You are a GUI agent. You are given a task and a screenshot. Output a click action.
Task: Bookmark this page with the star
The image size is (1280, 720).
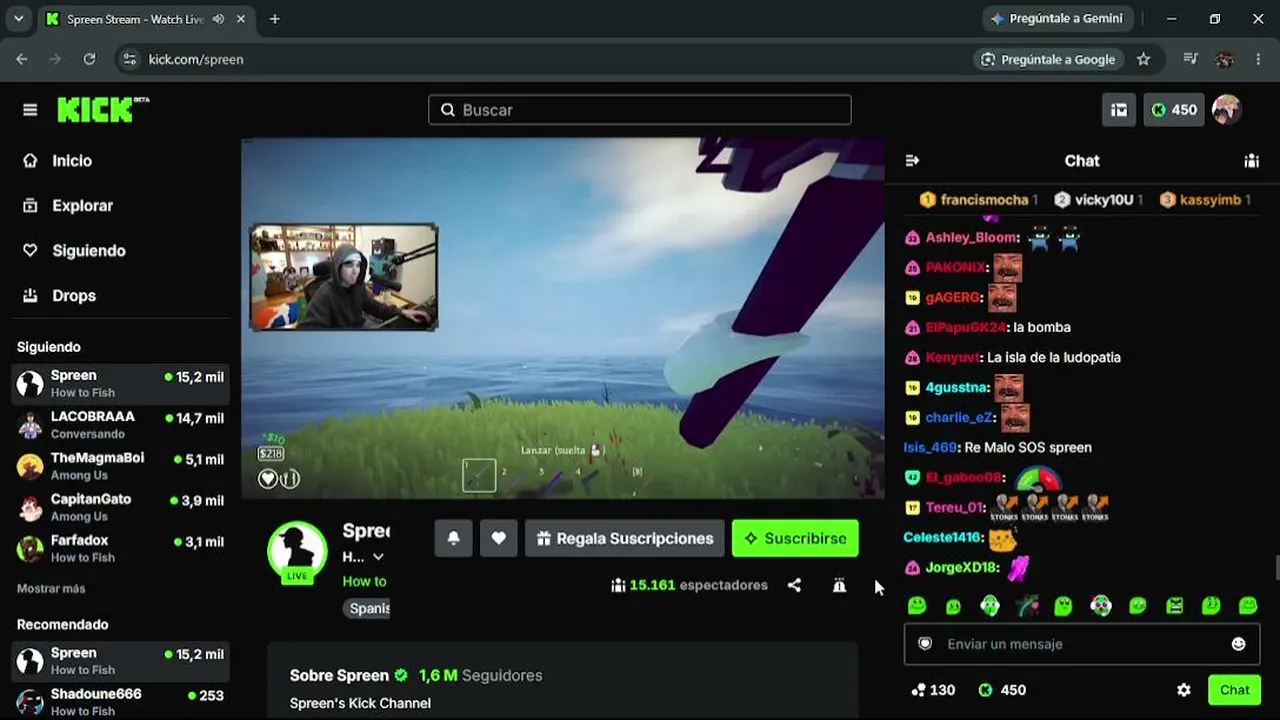[x=1144, y=59]
